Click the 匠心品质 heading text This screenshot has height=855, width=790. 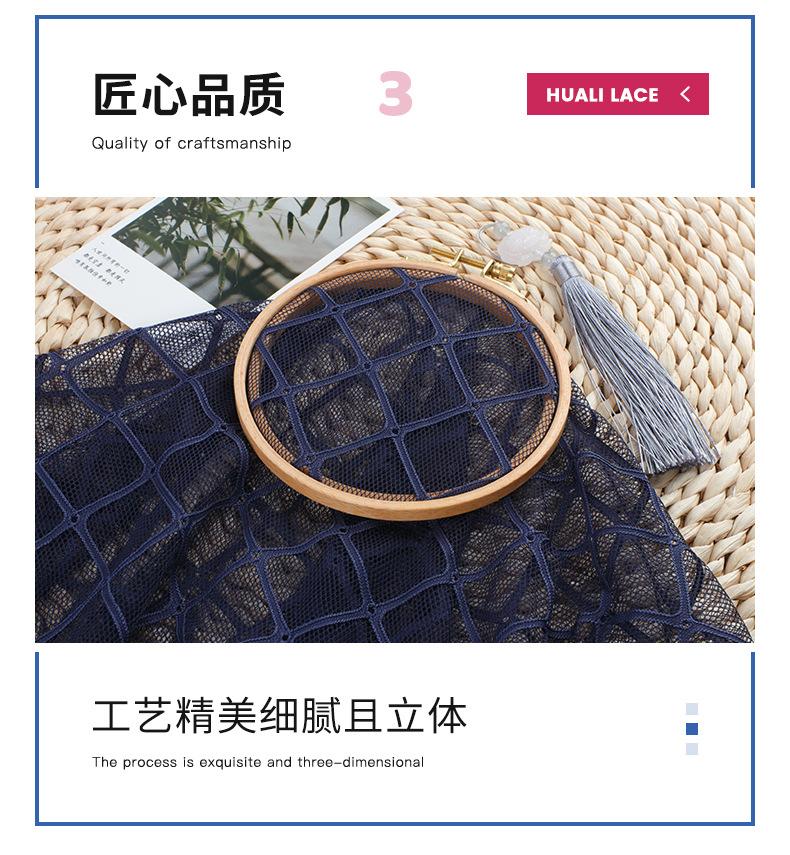[x=189, y=94]
